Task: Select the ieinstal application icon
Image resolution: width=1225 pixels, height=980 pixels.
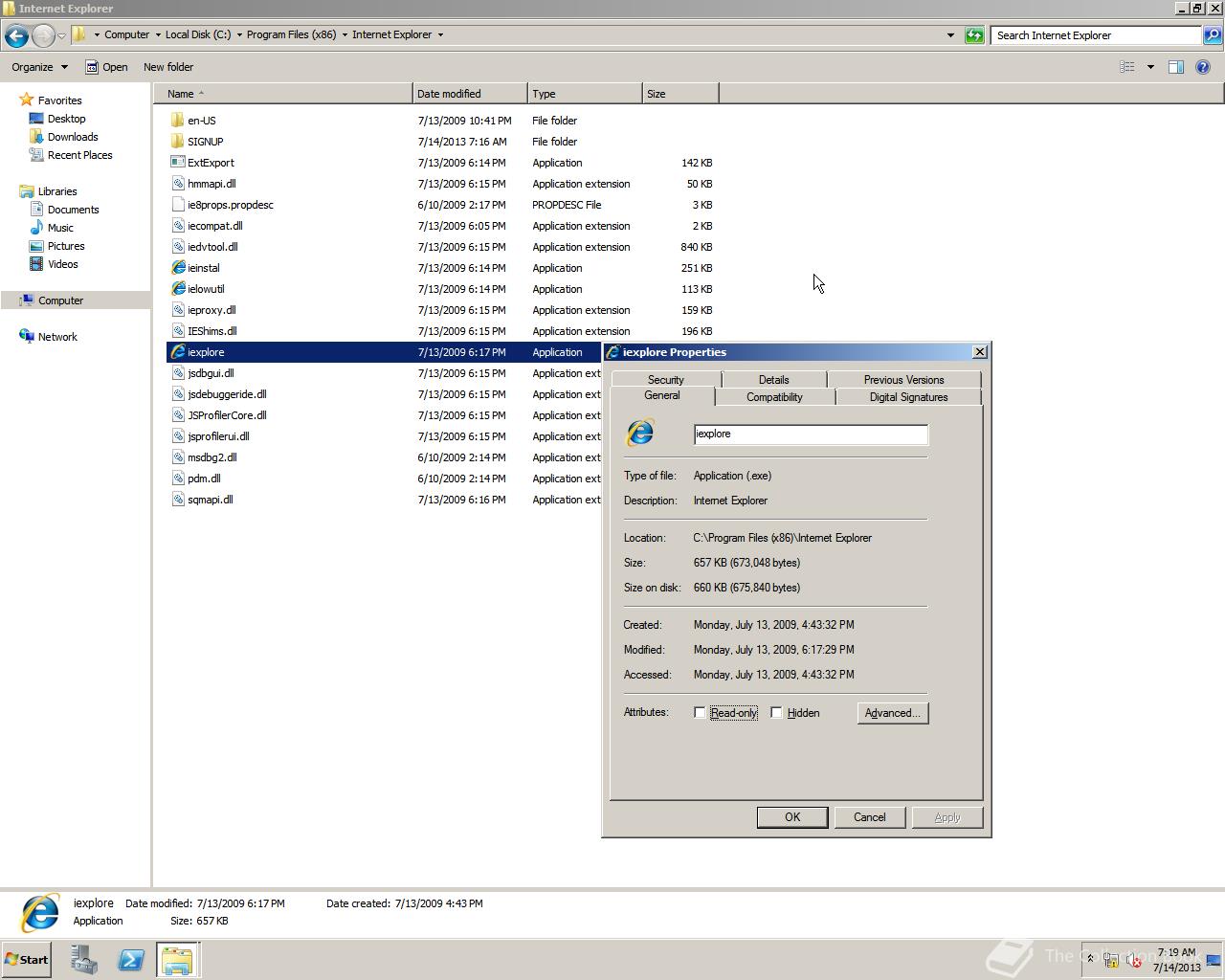Action: 178,267
